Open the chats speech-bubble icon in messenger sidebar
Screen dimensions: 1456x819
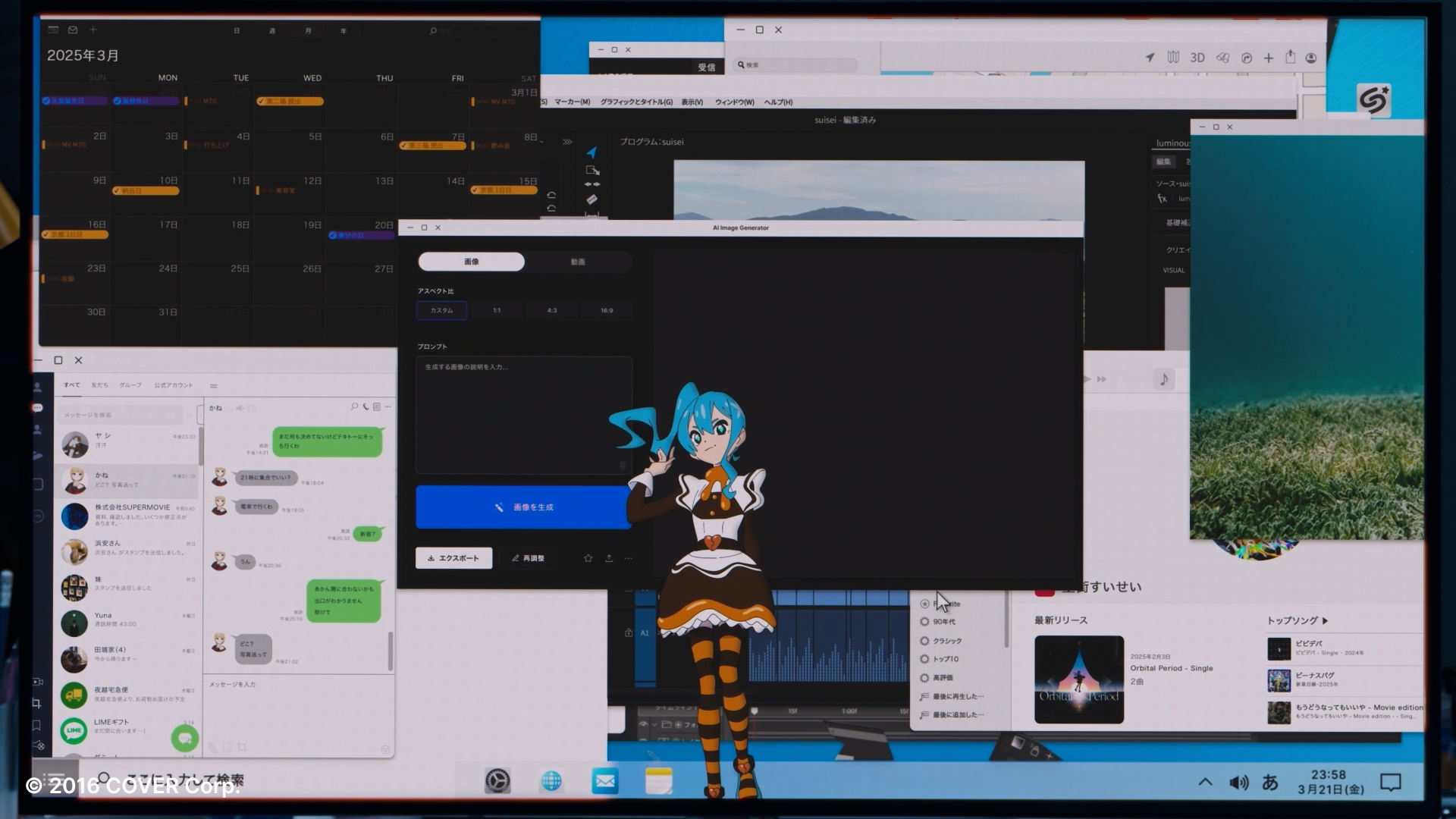37,407
